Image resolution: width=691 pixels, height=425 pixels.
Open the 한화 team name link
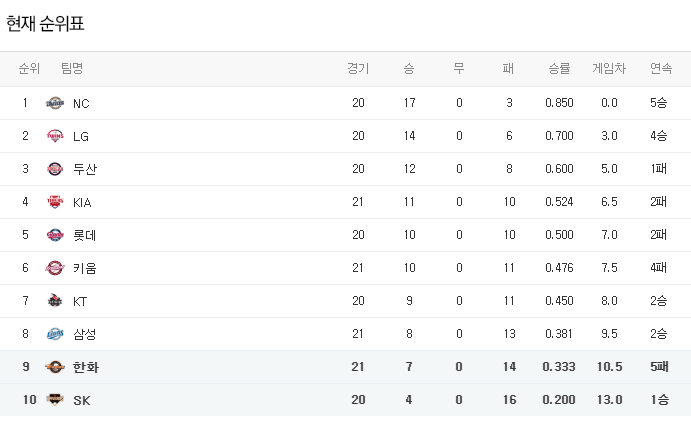[x=86, y=367]
